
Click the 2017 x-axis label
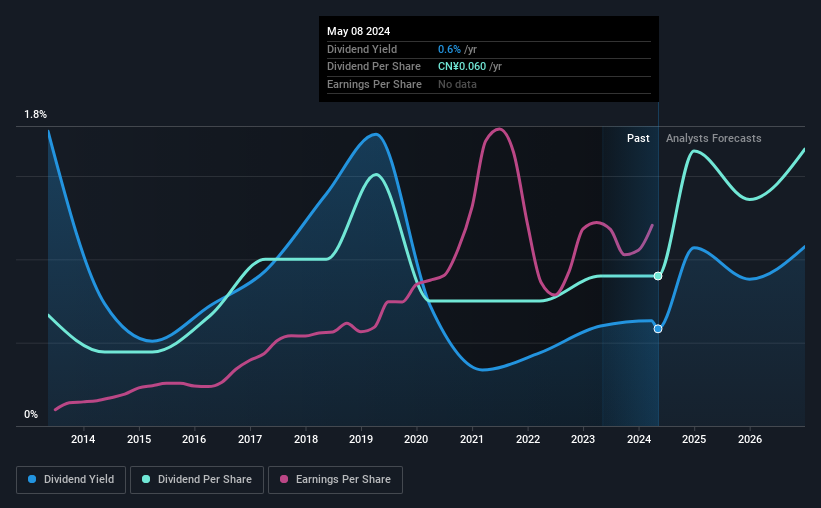pyautogui.click(x=250, y=439)
